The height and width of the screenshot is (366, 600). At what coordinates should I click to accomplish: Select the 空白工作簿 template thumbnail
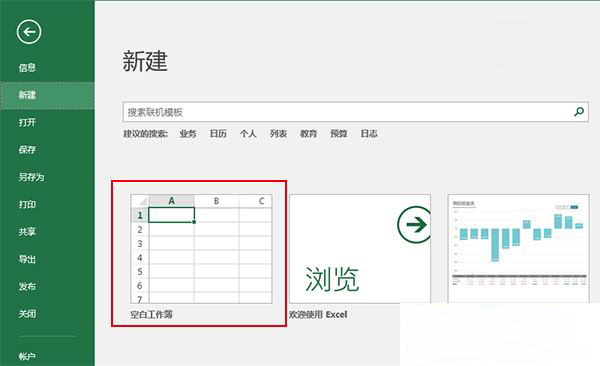pos(201,249)
